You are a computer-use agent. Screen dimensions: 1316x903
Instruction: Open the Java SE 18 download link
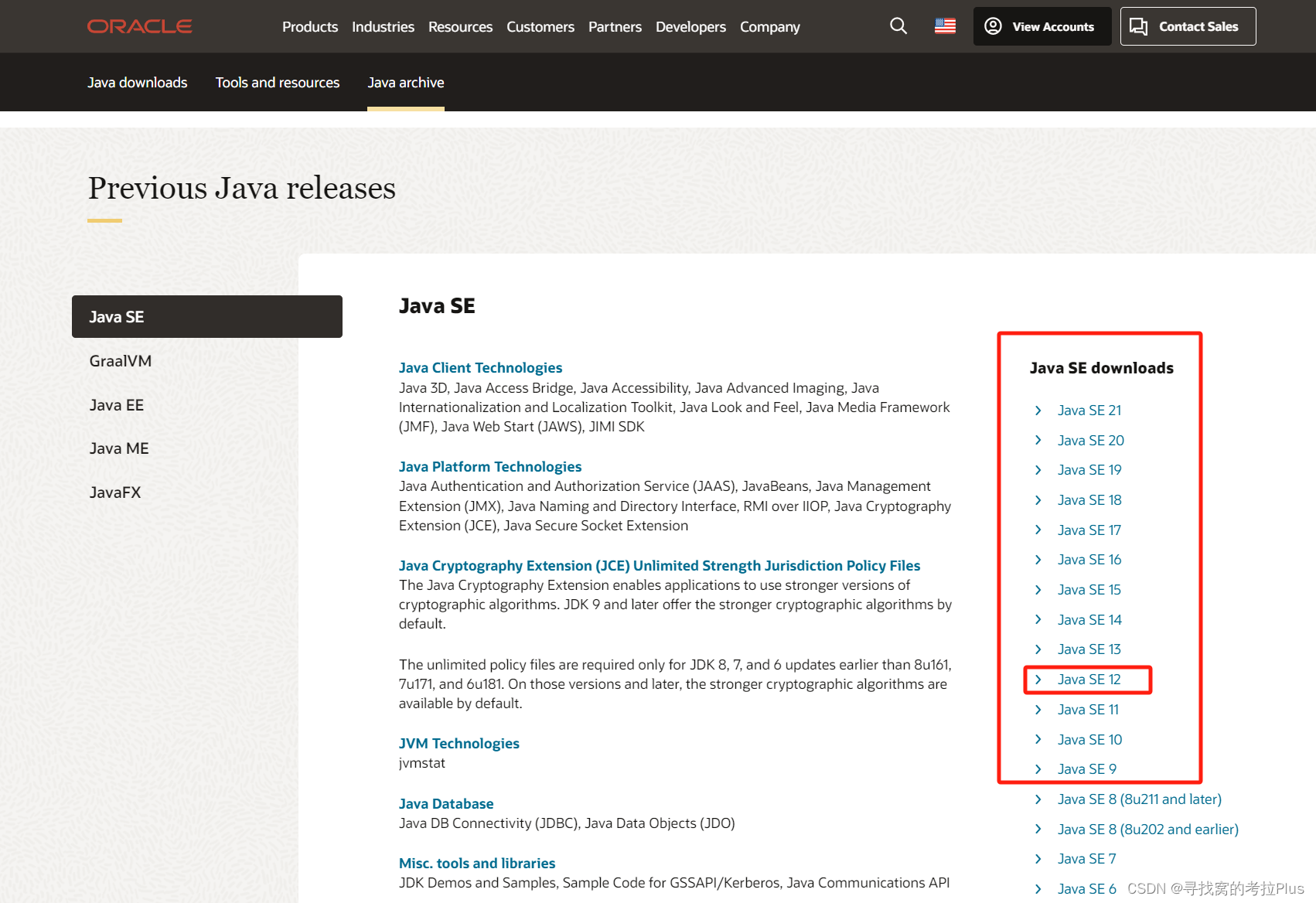pyautogui.click(x=1089, y=500)
